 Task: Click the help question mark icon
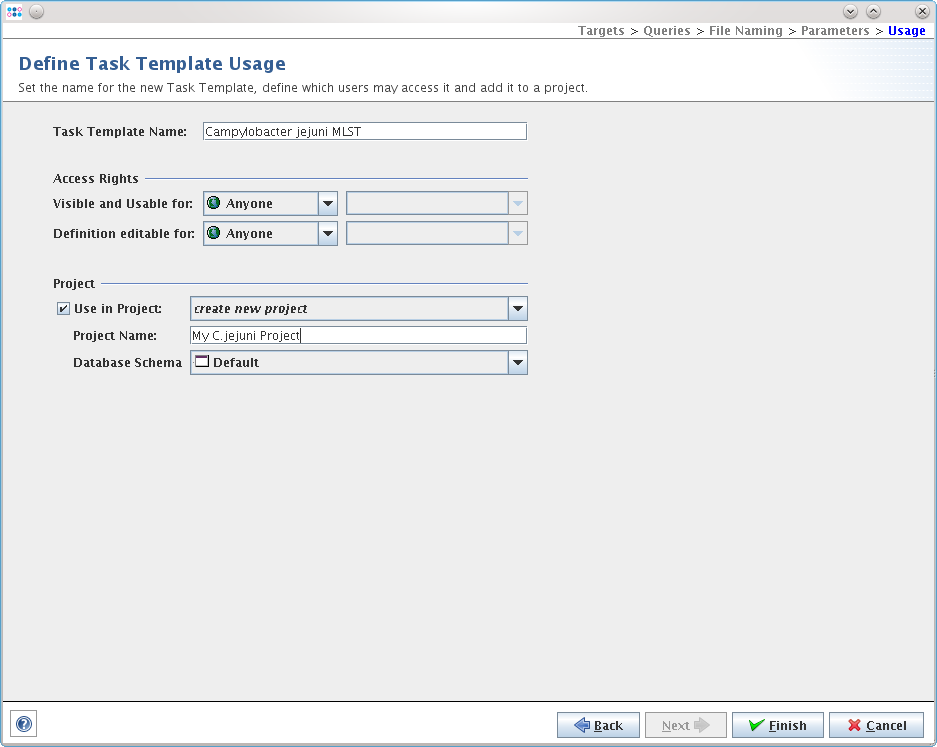tap(24, 725)
